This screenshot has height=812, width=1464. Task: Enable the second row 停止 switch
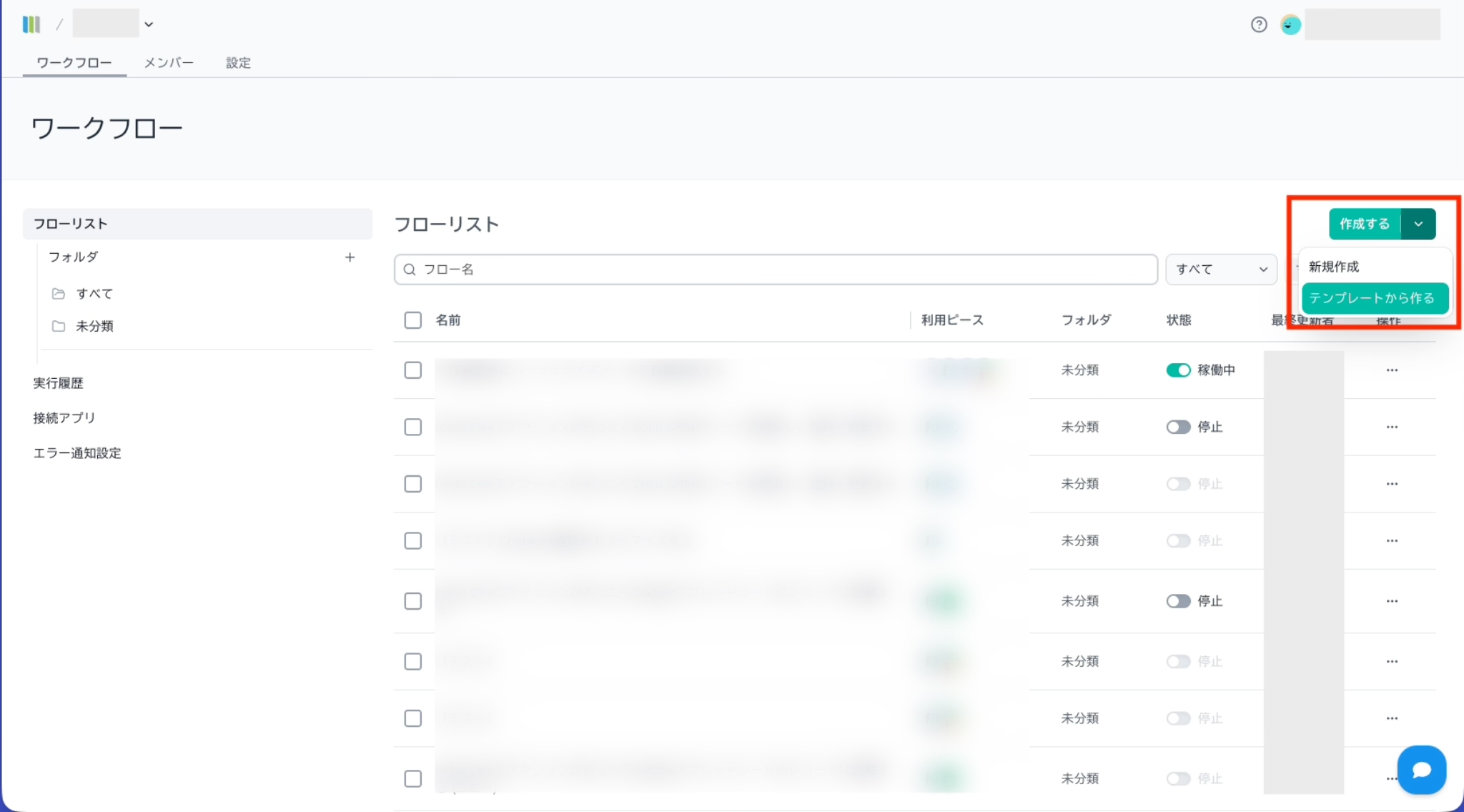coord(1178,427)
